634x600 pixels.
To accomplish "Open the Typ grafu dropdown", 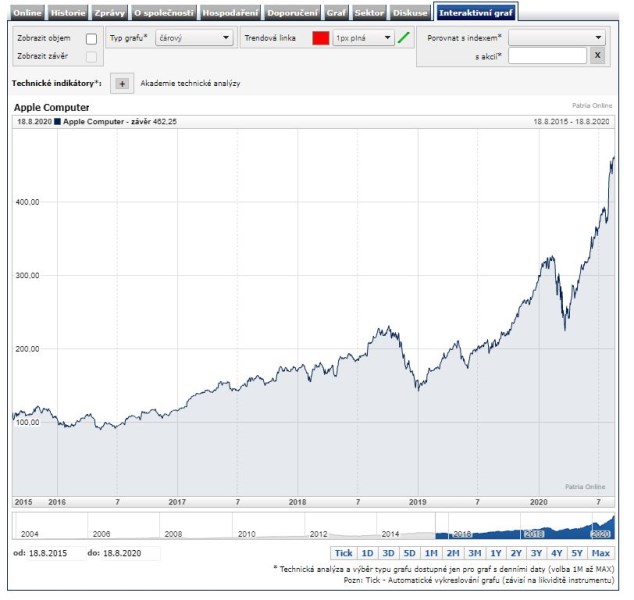I will tap(193, 38).
